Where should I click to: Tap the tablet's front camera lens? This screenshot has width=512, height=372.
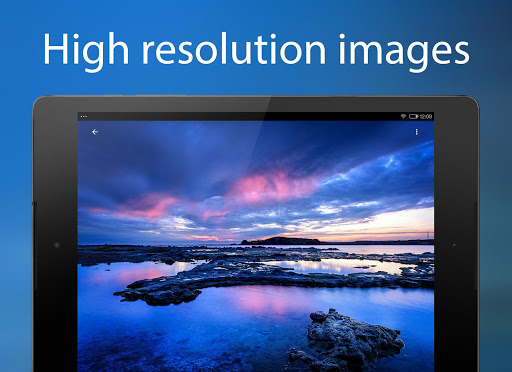click(x=57, y=245)
